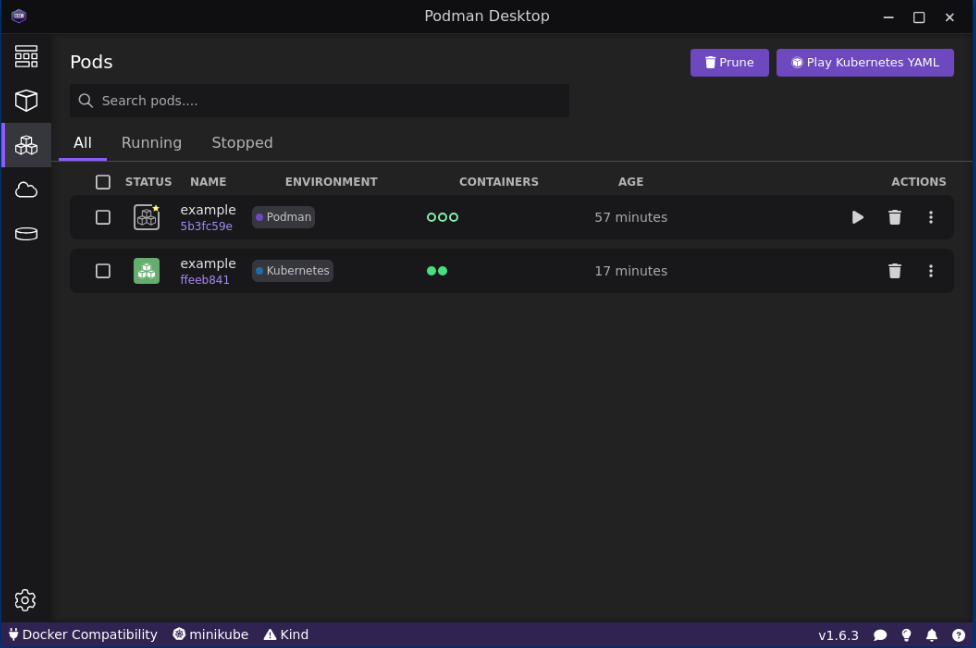Tick the checkbox for pod ffeeb841
This screenshot has width=976, height=648.
[x=103, y=271]
